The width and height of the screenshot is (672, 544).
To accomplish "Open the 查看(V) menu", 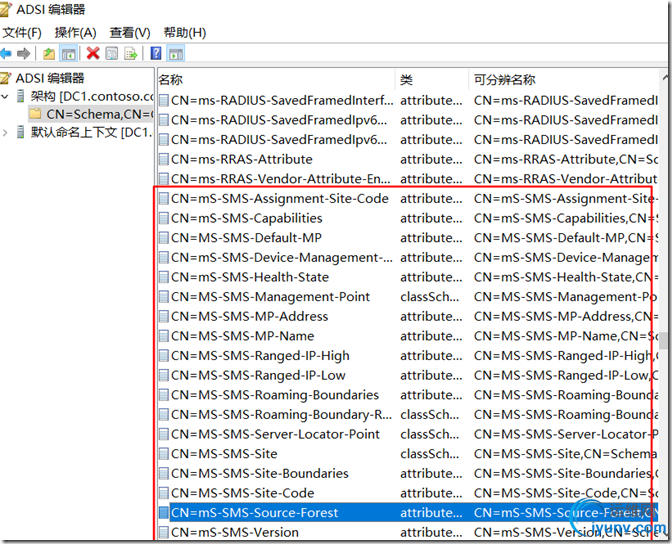I will pos(130,33).
